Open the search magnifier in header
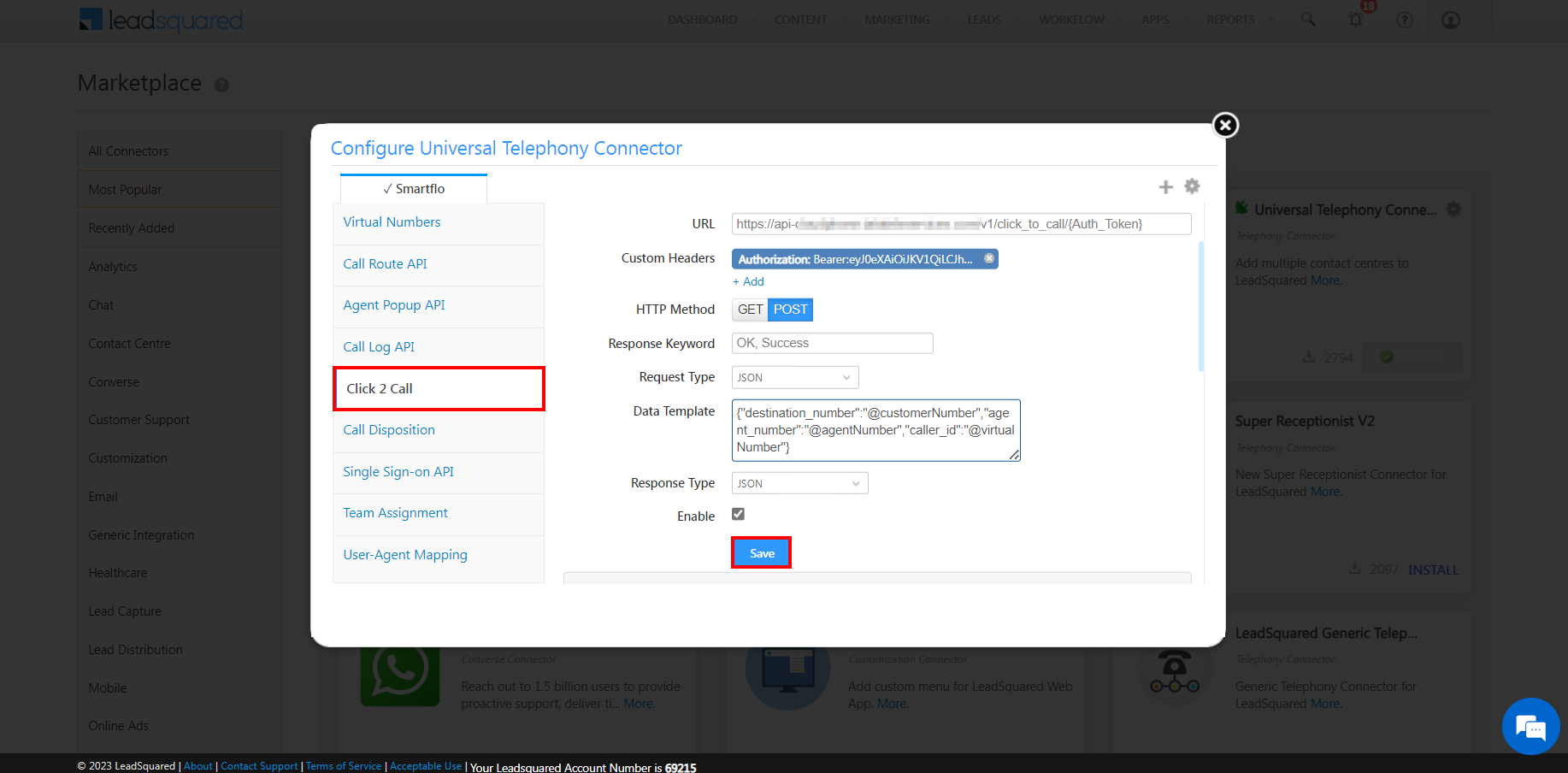The width and height of the screenshot is (1568, 773). (1308, 20)
